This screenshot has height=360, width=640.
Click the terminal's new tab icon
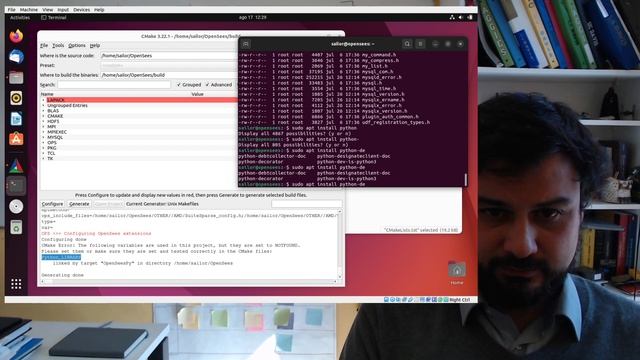tap(246, 44)
